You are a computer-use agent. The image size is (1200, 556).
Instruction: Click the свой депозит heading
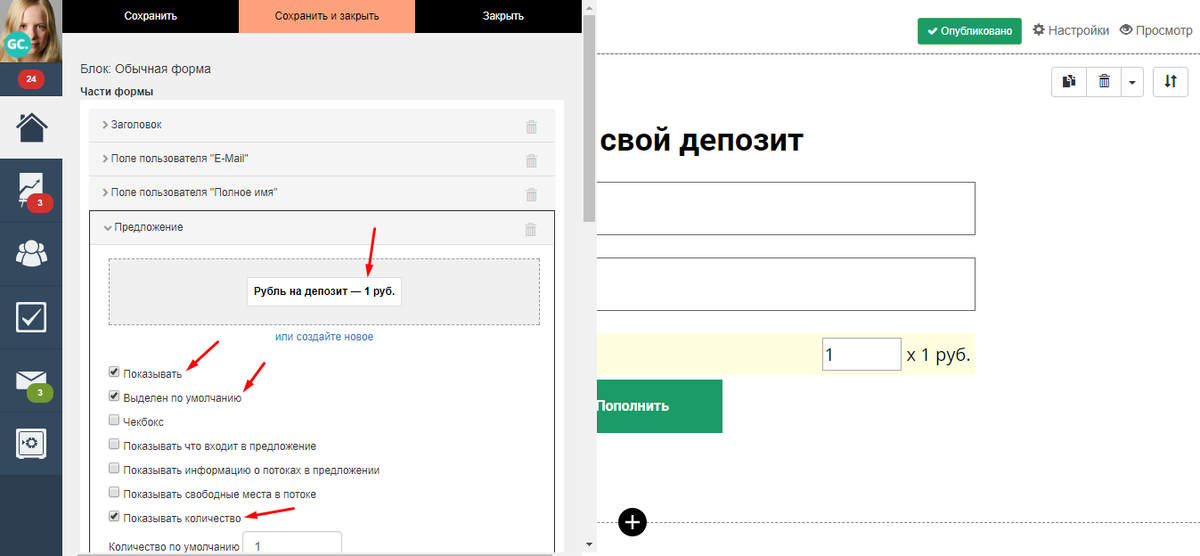(700, 139)
